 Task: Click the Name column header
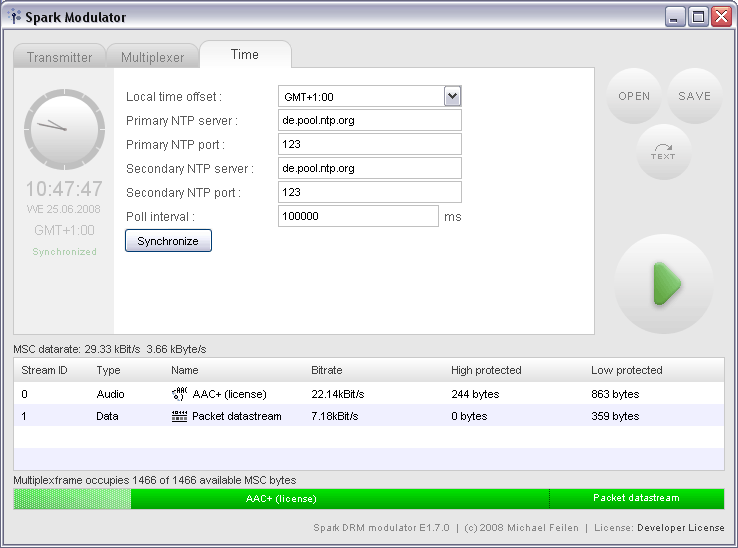coord(184,370)
